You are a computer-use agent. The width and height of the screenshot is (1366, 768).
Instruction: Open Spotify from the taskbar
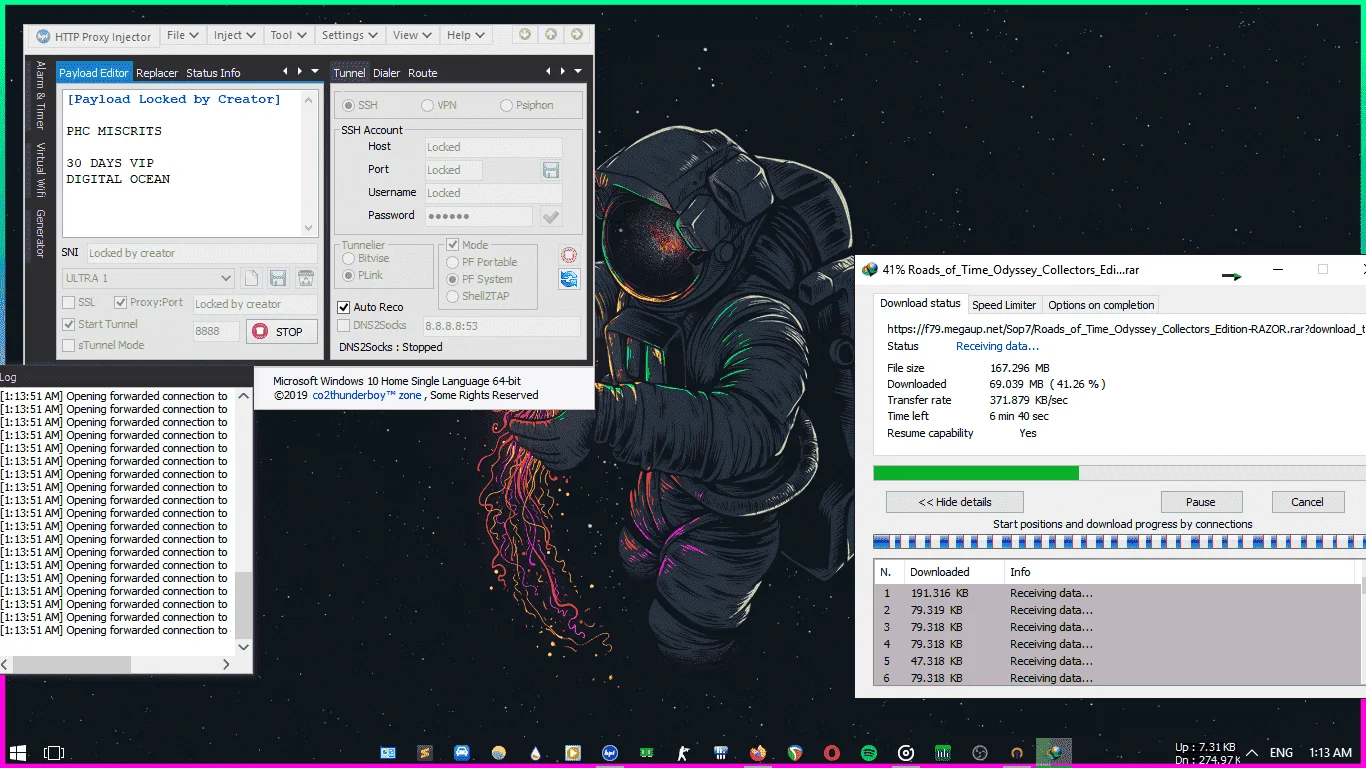[869, 752]
